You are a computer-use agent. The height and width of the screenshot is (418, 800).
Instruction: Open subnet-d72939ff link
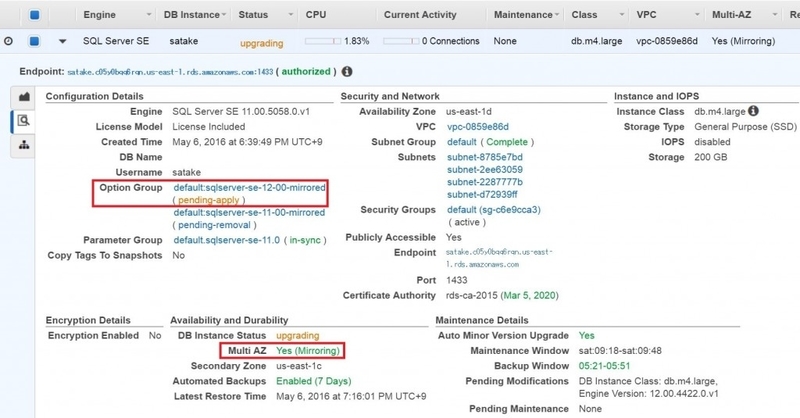coord(482,194)
